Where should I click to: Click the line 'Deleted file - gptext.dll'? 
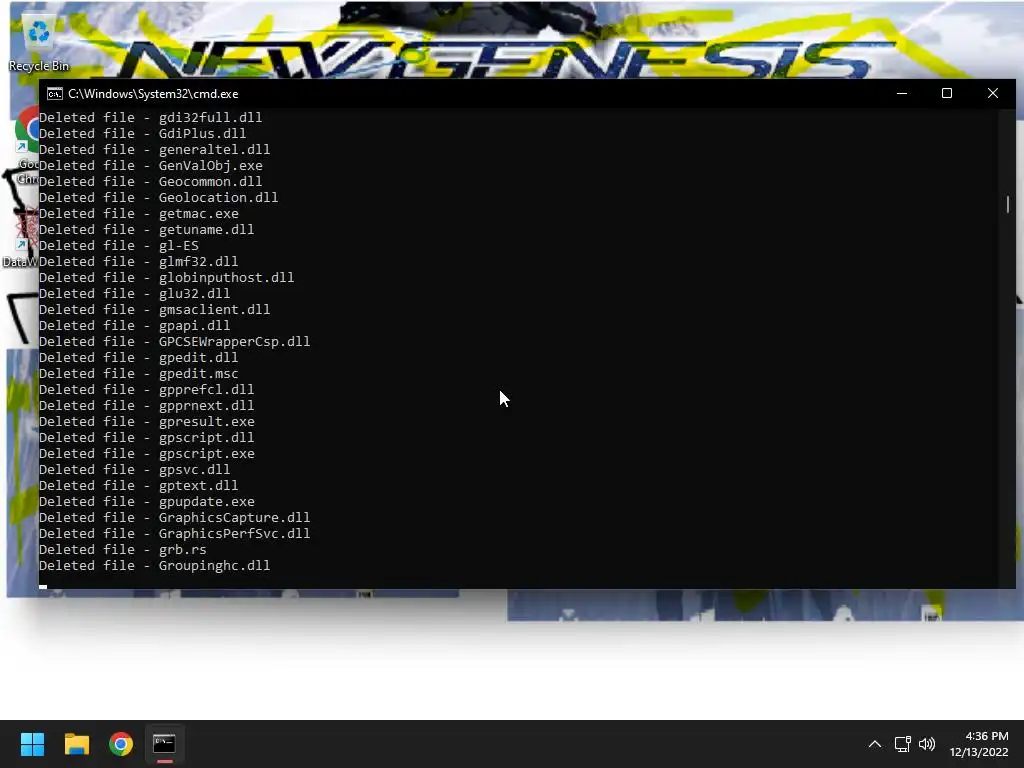pos(138,485)
